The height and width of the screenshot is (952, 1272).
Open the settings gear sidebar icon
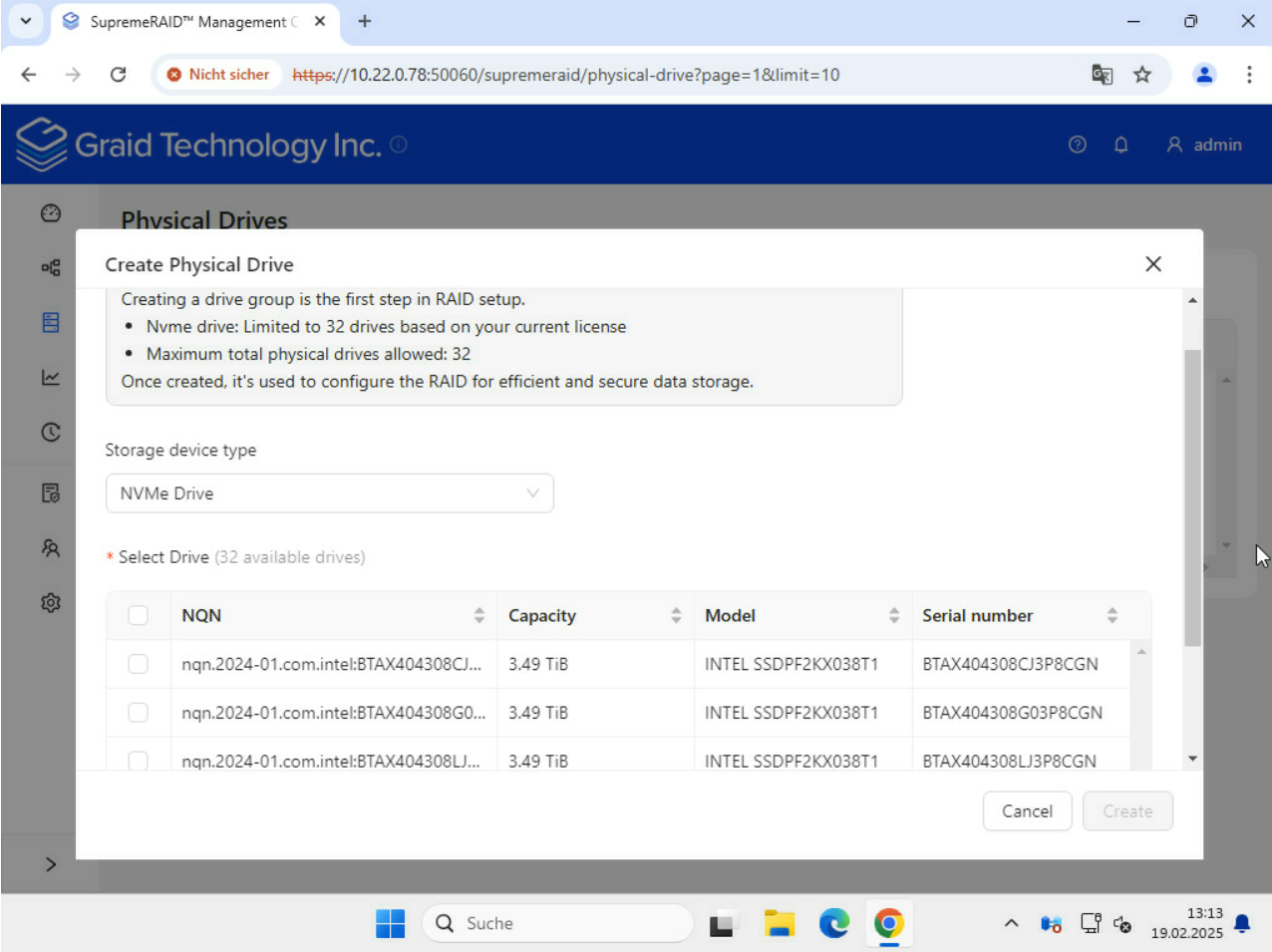click(51, 602)
